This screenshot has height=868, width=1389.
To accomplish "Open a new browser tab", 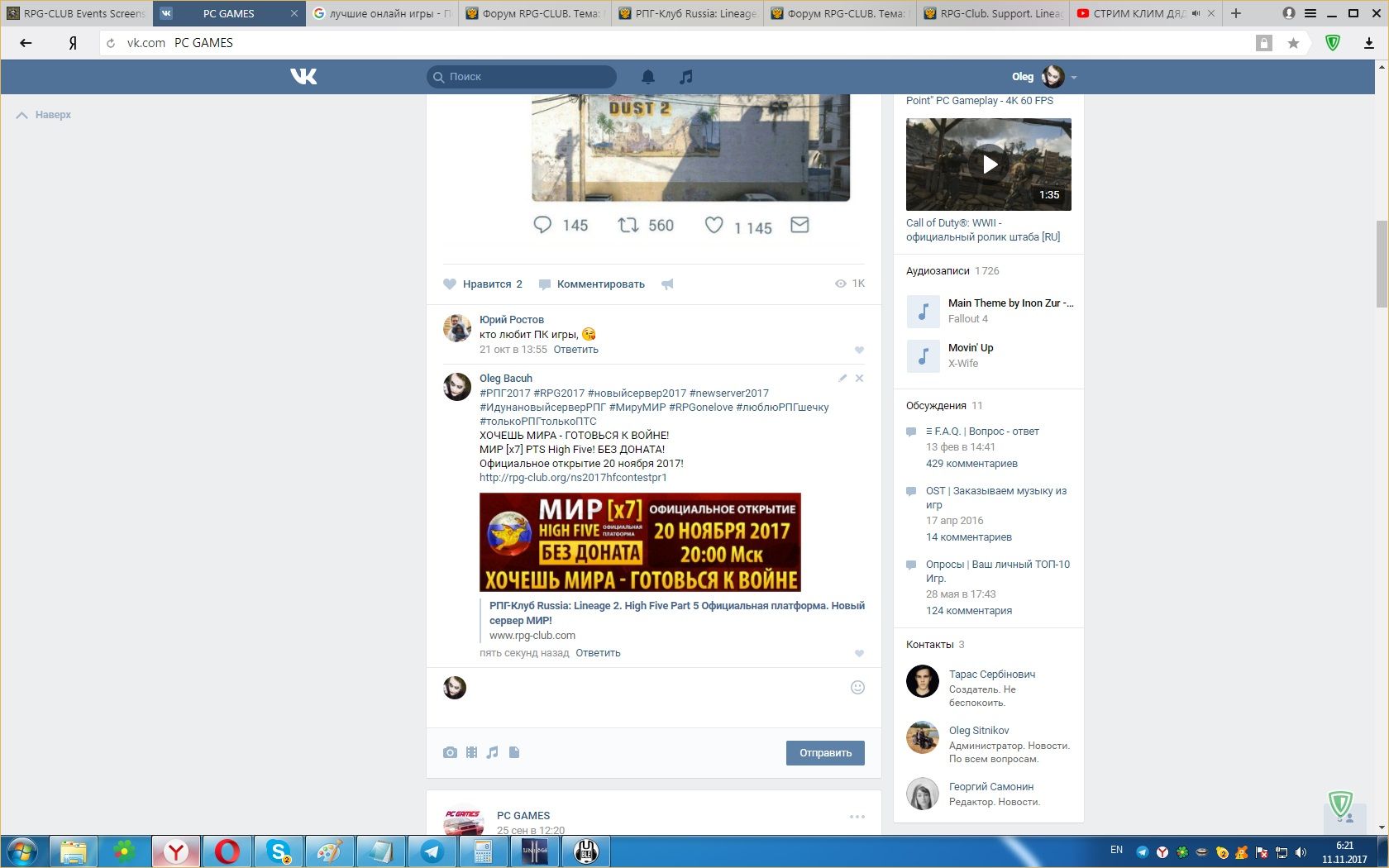I will click(1236, 13).
